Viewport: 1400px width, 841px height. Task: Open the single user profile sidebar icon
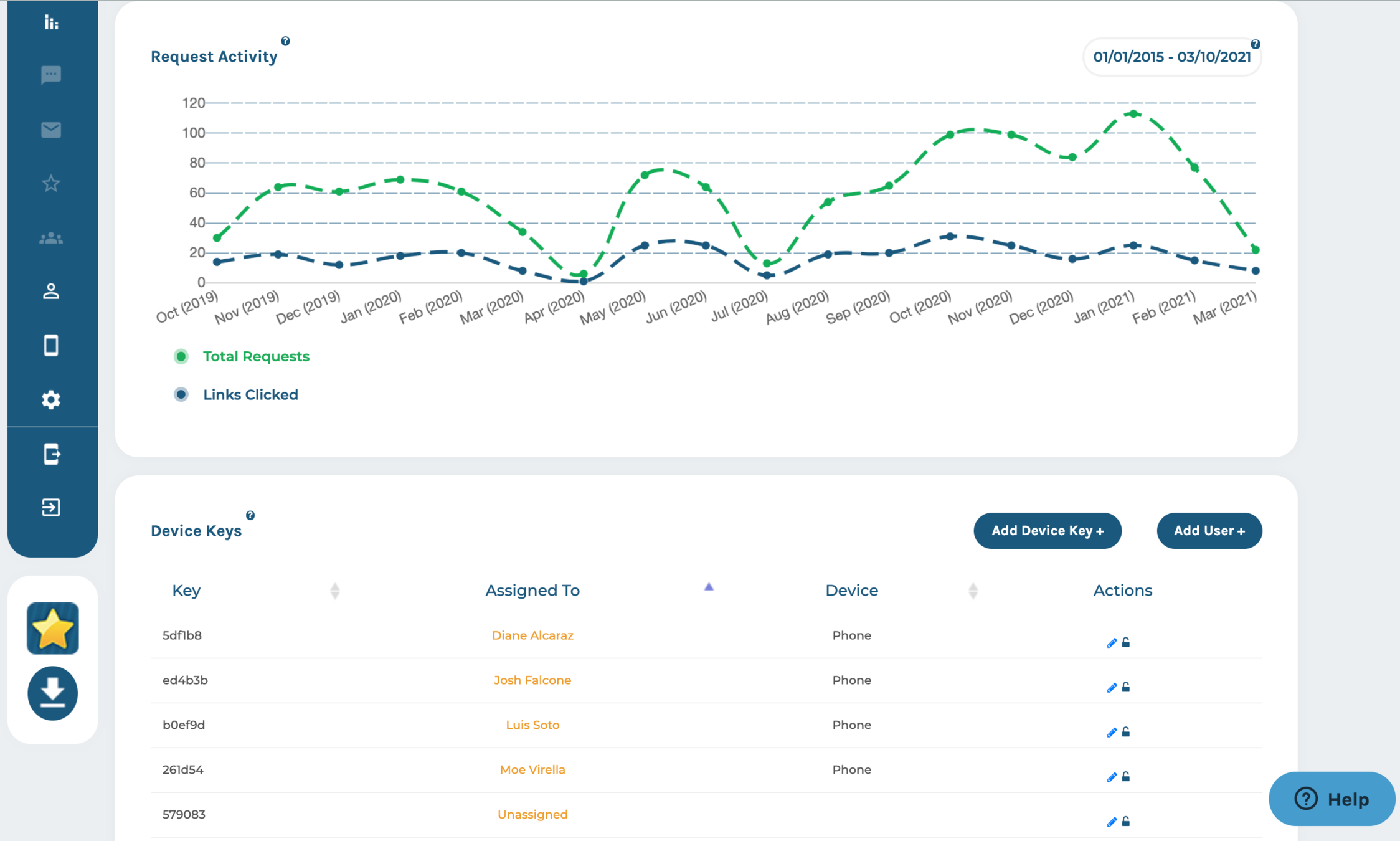pyautogui.click(x=51, y=291)
